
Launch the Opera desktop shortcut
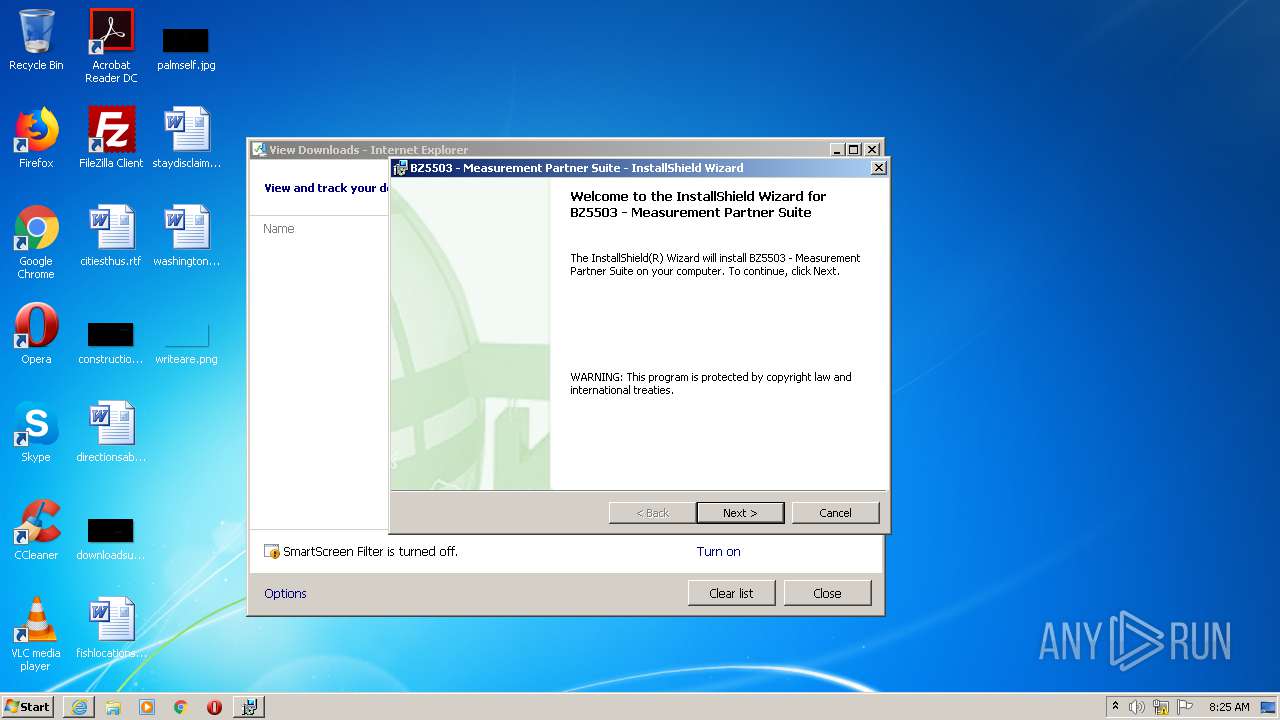coord(36,334)
